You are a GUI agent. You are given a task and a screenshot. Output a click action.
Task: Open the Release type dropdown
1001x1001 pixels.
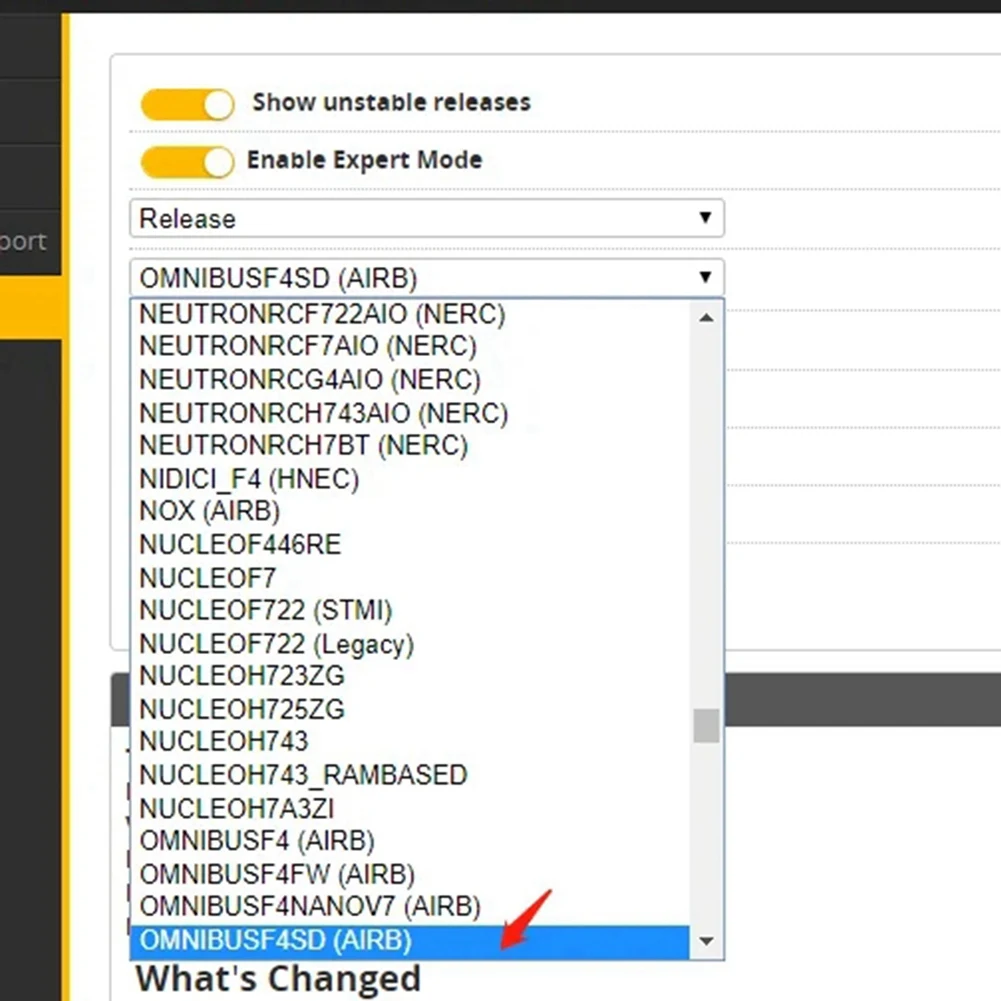click(426, 218)
